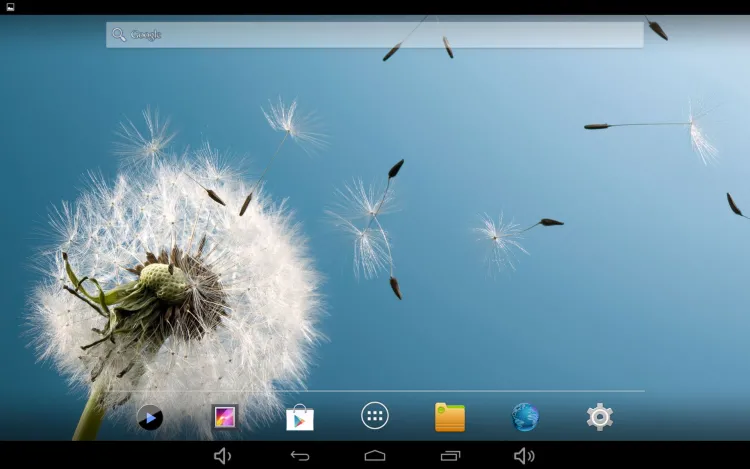Screen dimensions: 750x469
Task: Open the video player app in dock
Action: pyautogui.click(x=150, y=417)
